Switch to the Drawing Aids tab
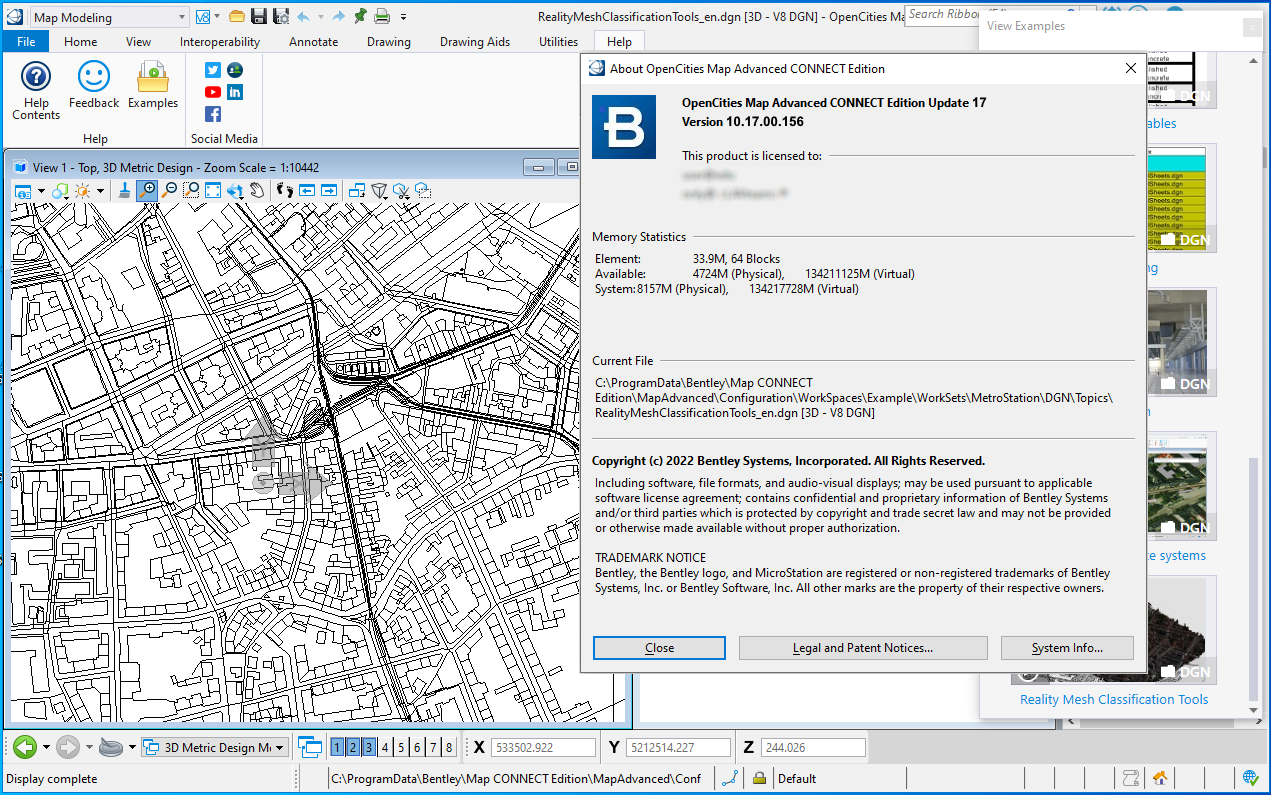This screenshot has height=795, width=1271. (475, 42)
